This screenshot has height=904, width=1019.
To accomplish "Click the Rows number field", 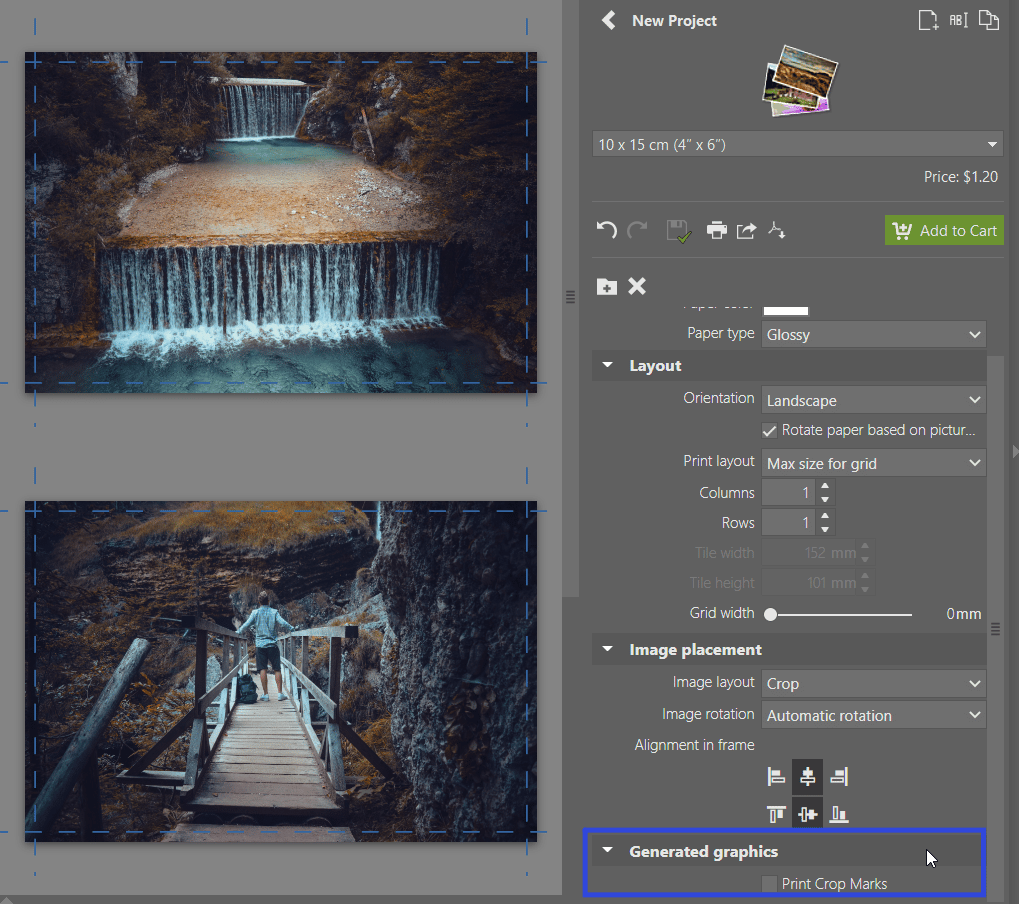I will tap(790, 523).
